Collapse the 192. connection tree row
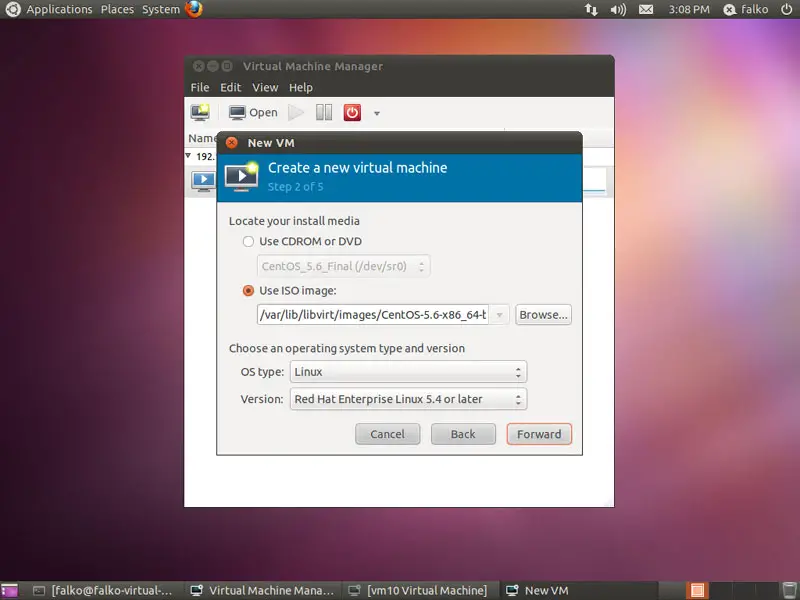Screen dimensions: 800x600 188,156
